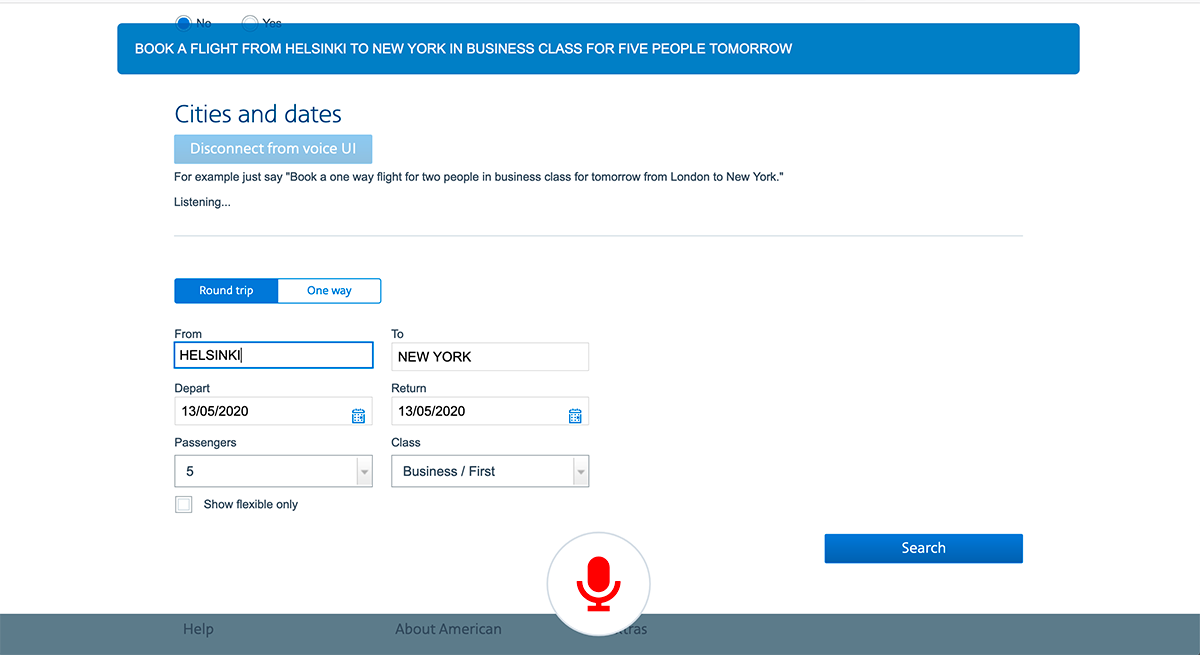Viewport: 1200px width, 655px height.
Task: Click the Show flexible only label text
Action: coord(251,505)
